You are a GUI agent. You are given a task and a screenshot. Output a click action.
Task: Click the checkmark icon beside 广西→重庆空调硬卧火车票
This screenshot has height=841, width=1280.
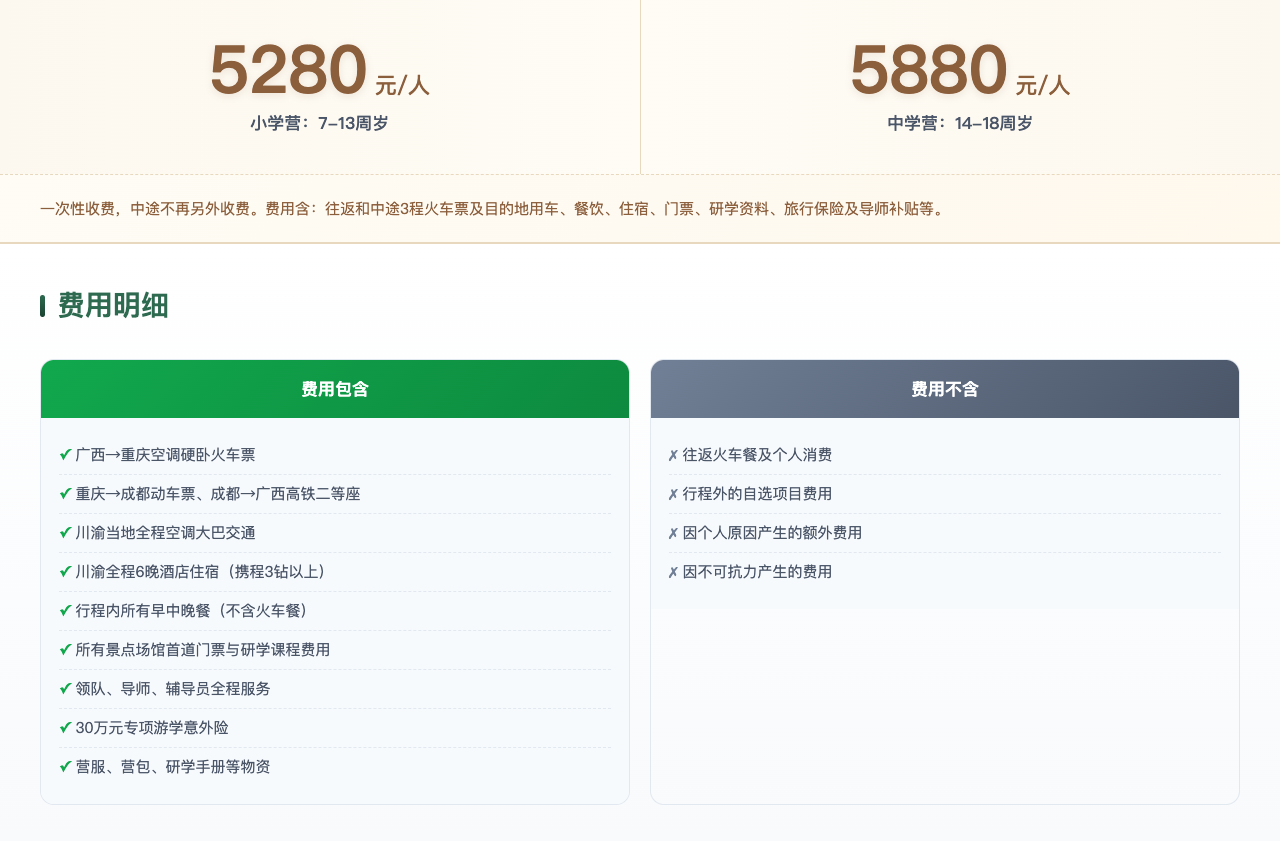pos(65,454)
